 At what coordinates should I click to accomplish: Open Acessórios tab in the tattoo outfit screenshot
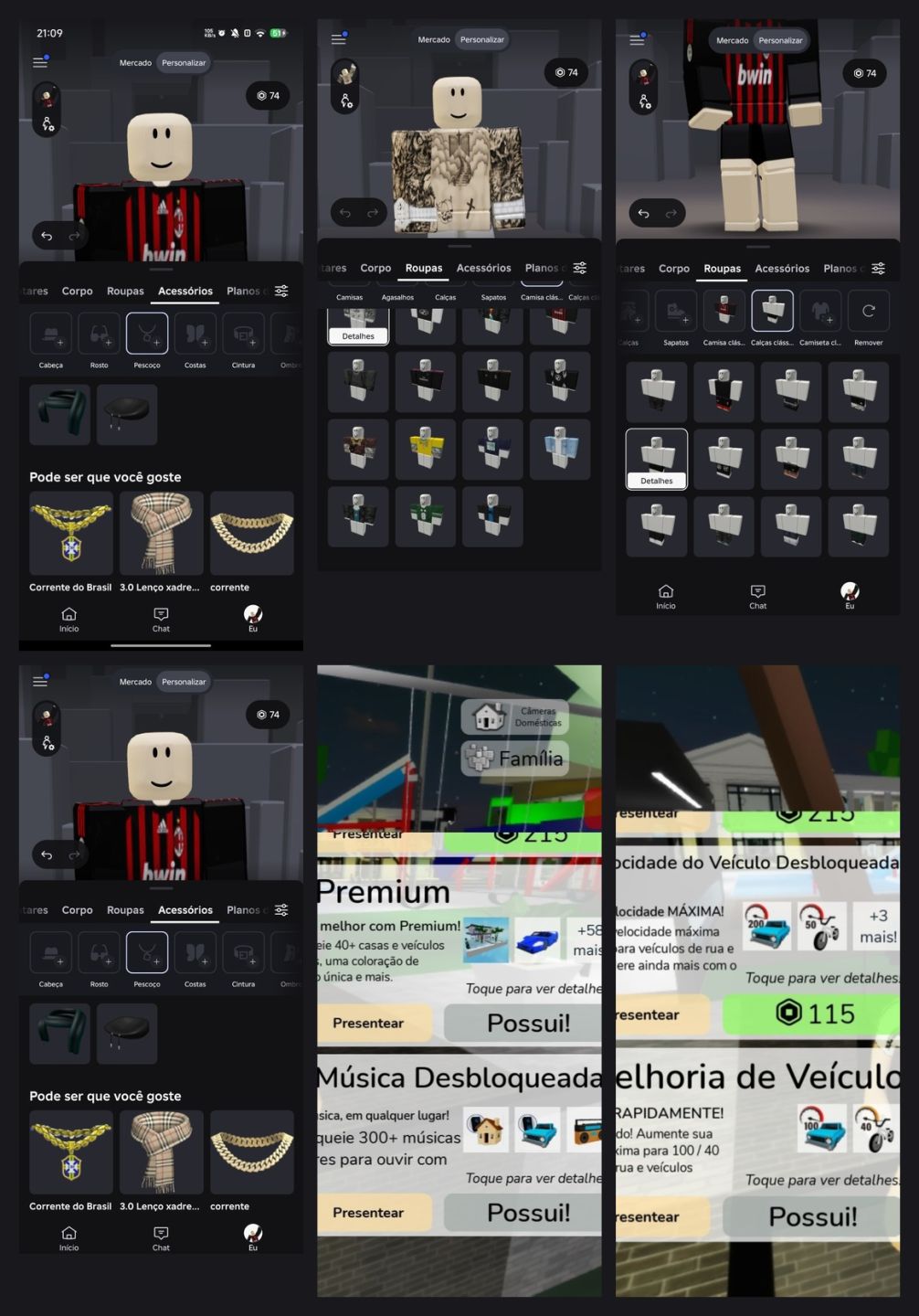[x=483, y=268]
